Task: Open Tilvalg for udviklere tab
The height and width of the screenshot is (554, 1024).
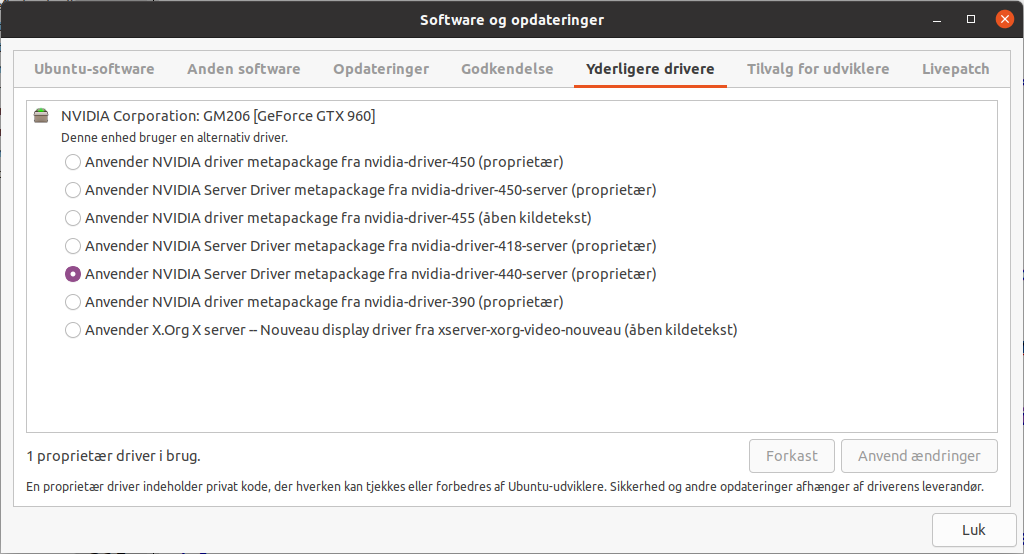Action: tap(818, 69)
